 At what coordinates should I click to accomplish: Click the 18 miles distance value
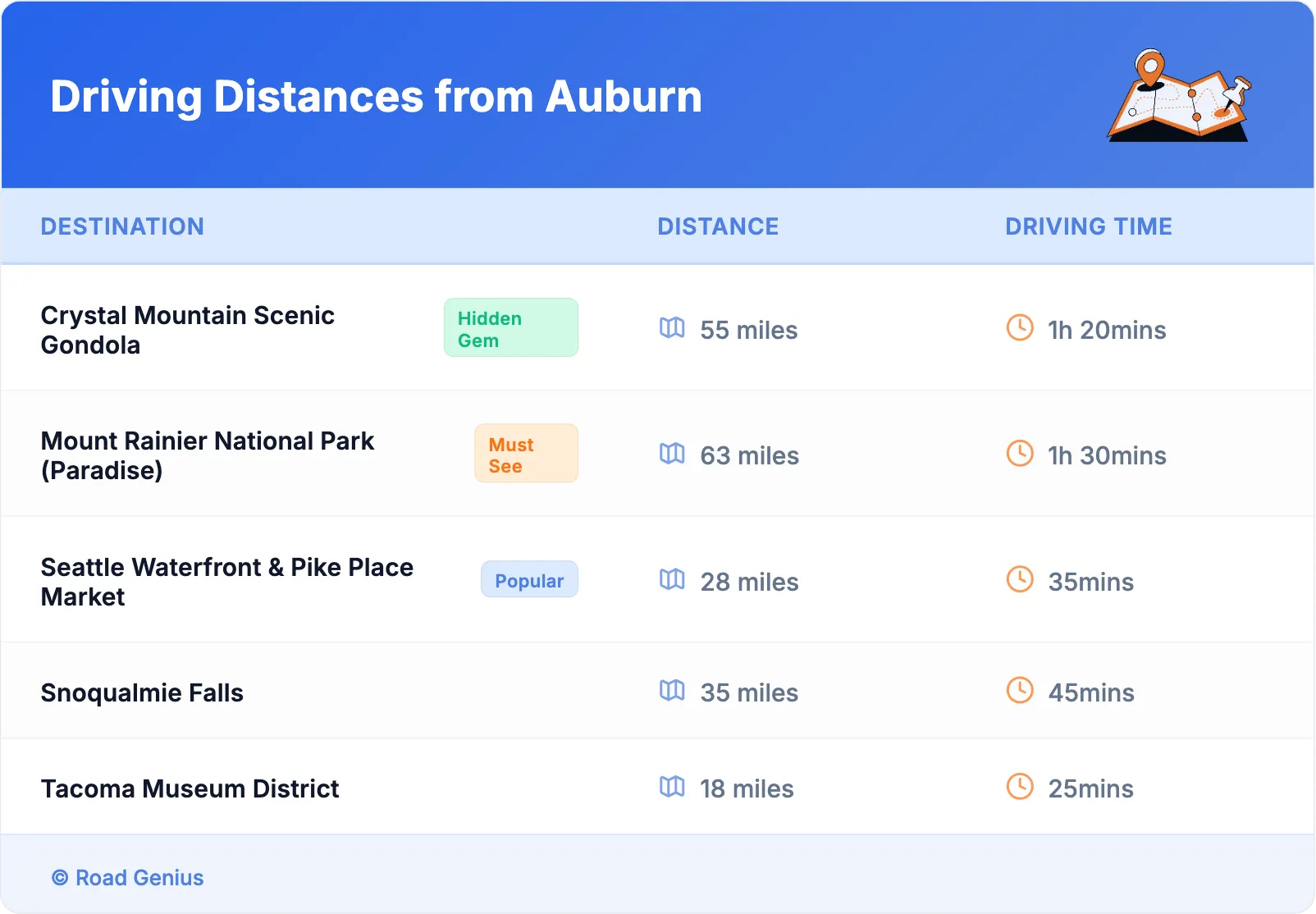pos(747,788)
